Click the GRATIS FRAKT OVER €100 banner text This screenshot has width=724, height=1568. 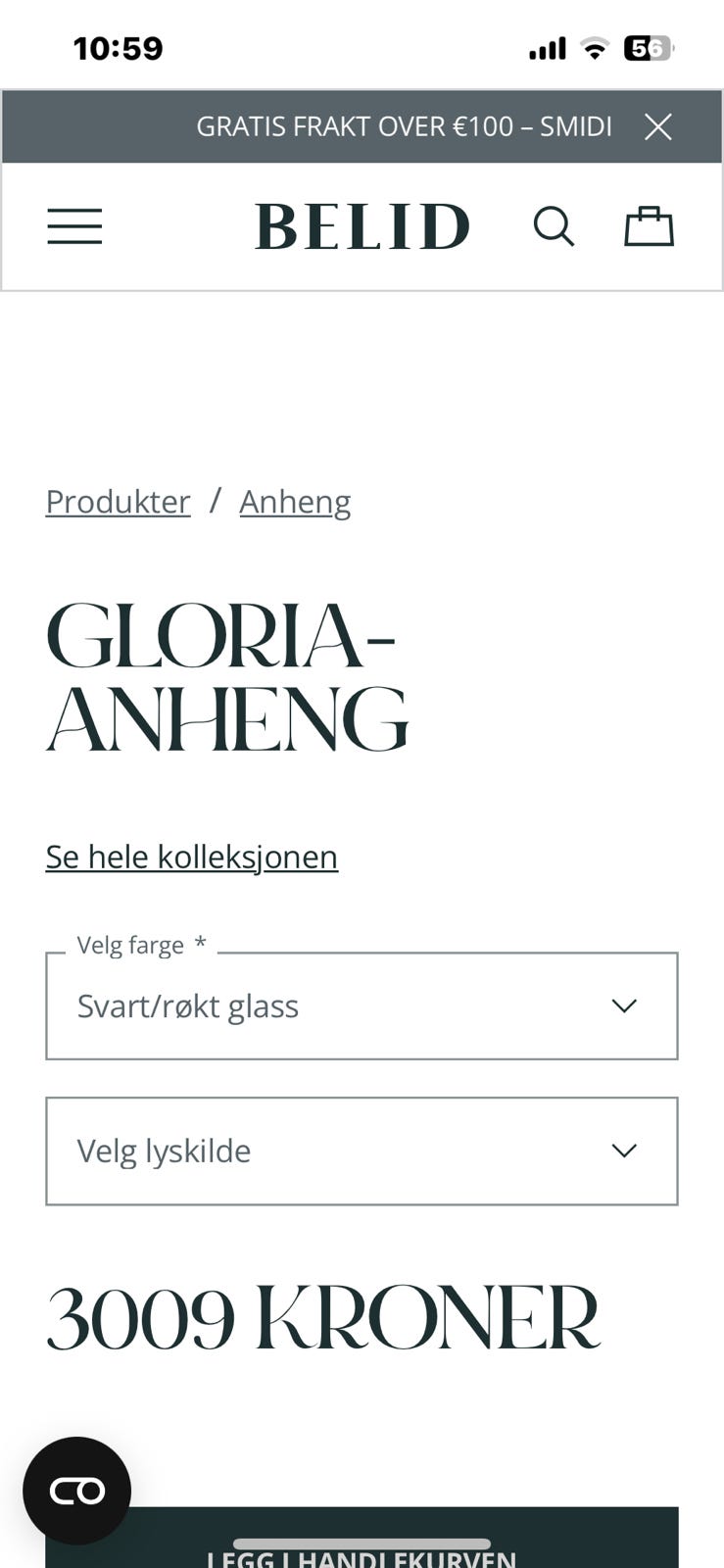[405, 125]
